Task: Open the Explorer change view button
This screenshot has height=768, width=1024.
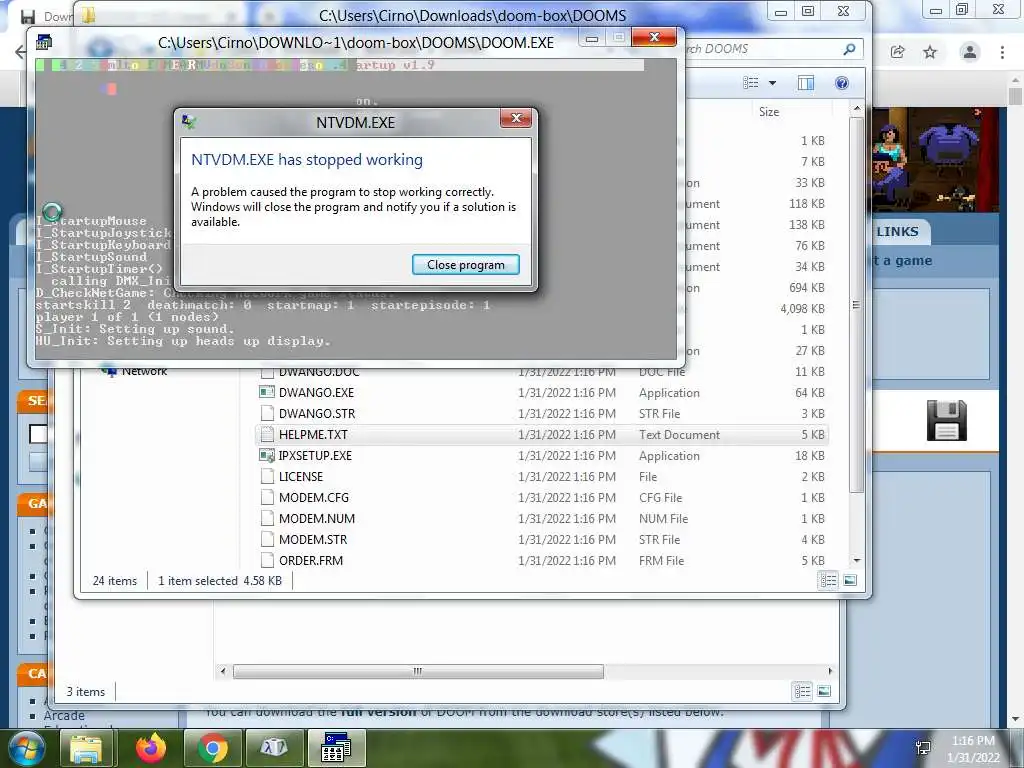Action: coord(751,83)
